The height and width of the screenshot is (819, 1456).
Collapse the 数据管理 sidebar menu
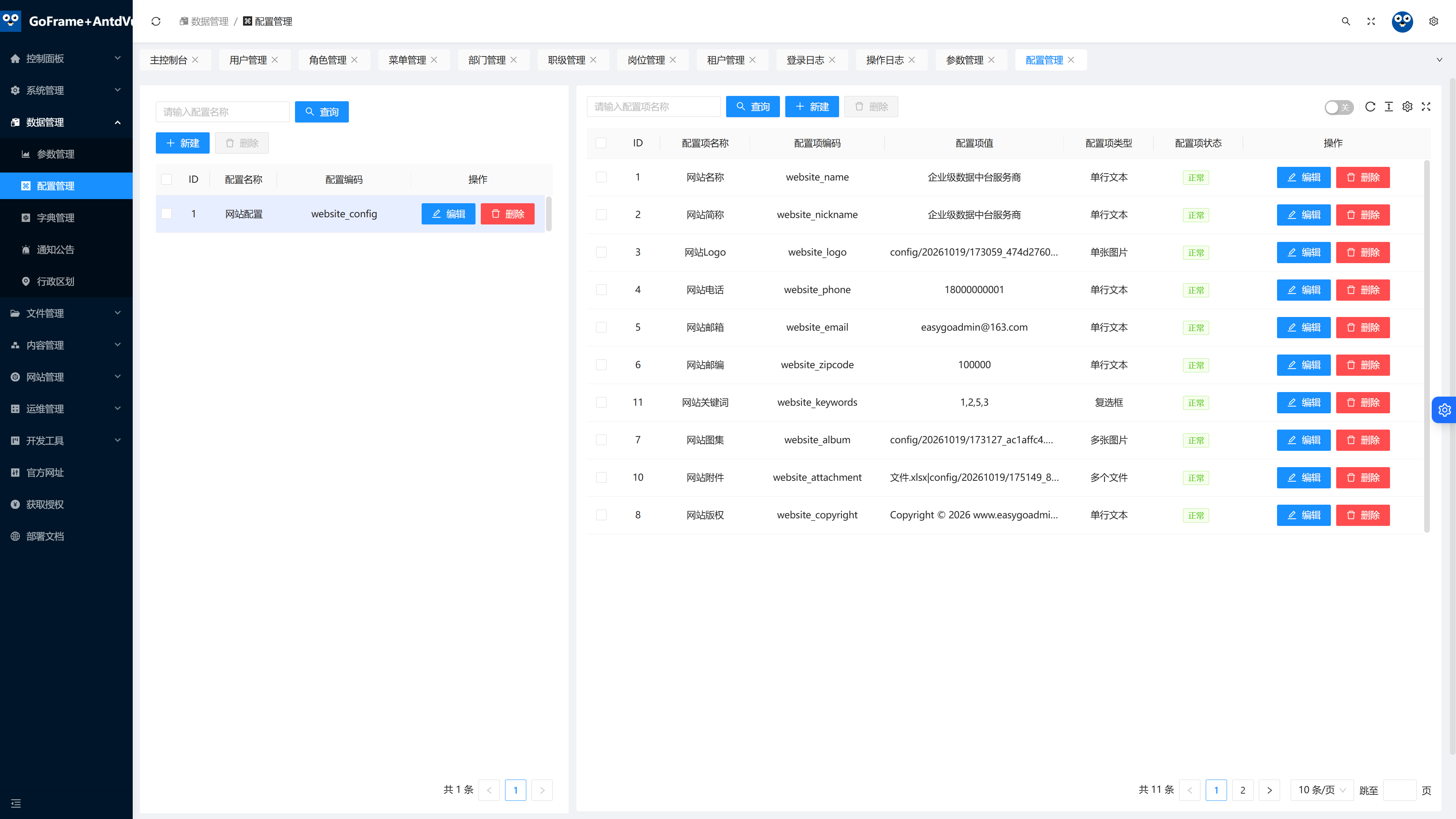coord(66,122)
